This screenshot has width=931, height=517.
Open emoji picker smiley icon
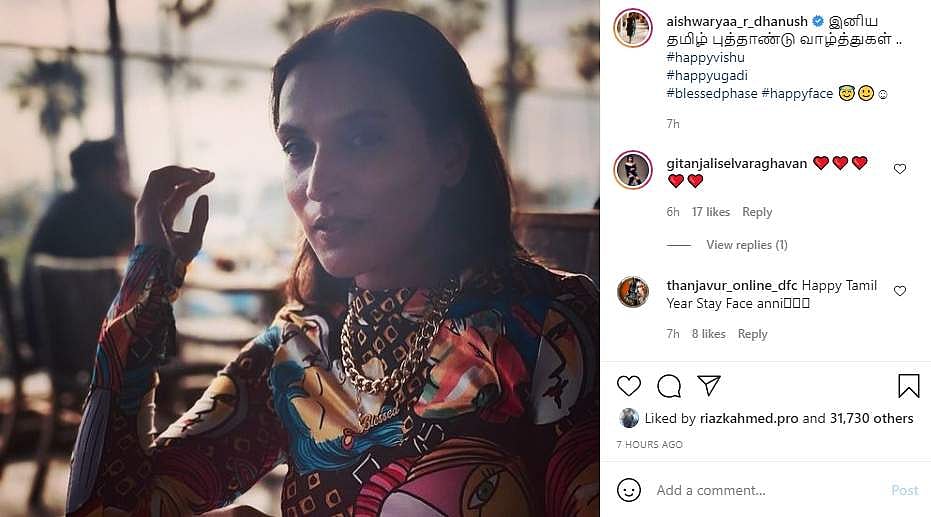629,490
